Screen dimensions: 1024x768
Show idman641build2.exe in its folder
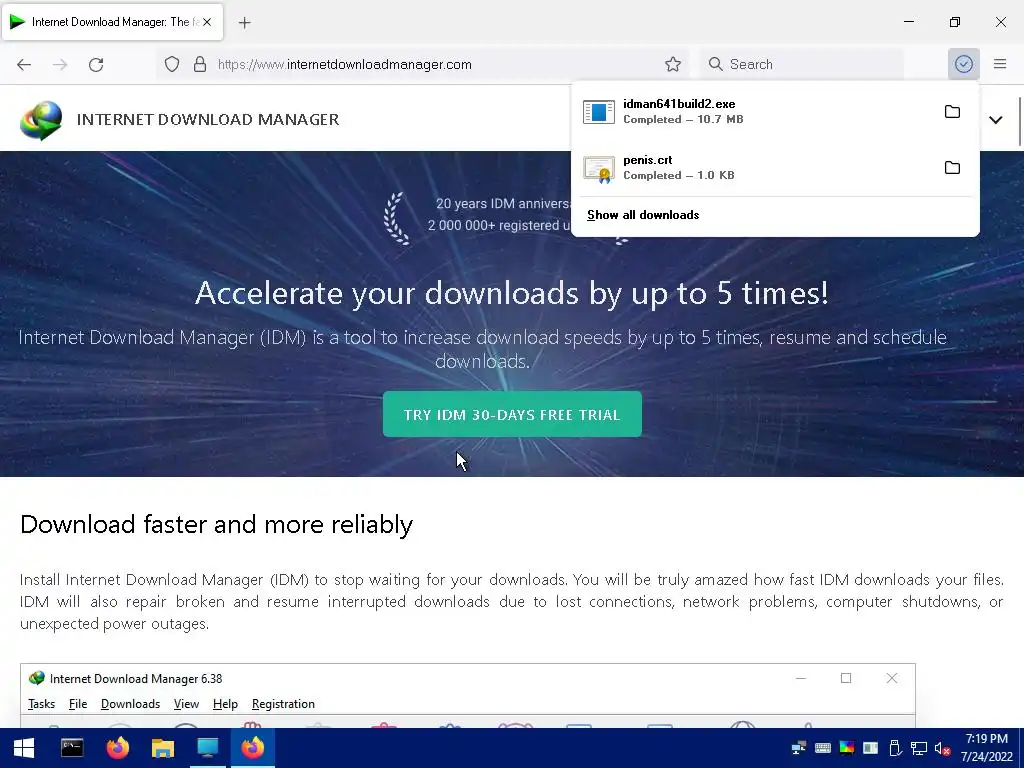pyautogui.click(x=952, y=112)
